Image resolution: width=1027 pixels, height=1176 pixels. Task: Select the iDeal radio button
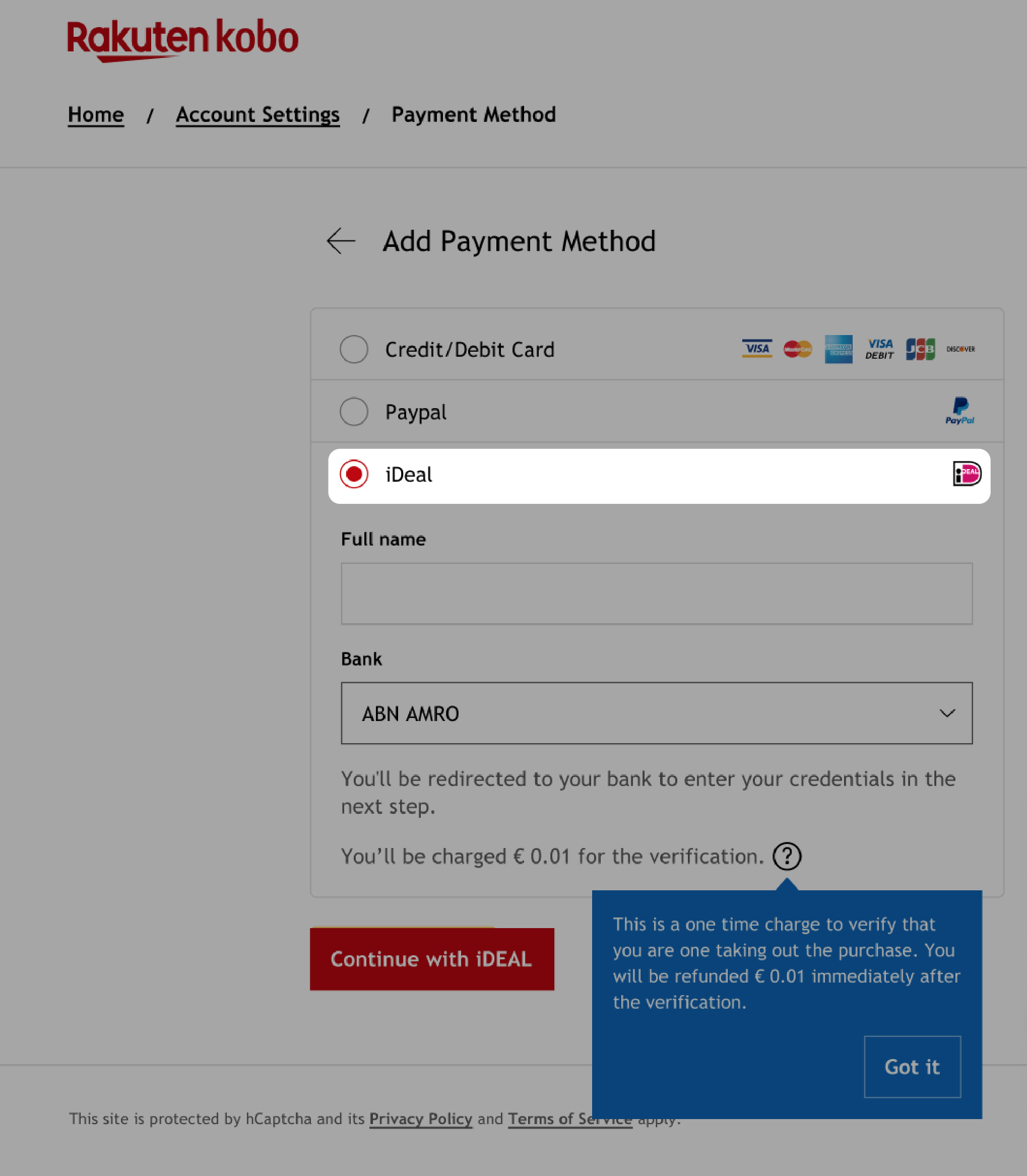pos(354,474)
